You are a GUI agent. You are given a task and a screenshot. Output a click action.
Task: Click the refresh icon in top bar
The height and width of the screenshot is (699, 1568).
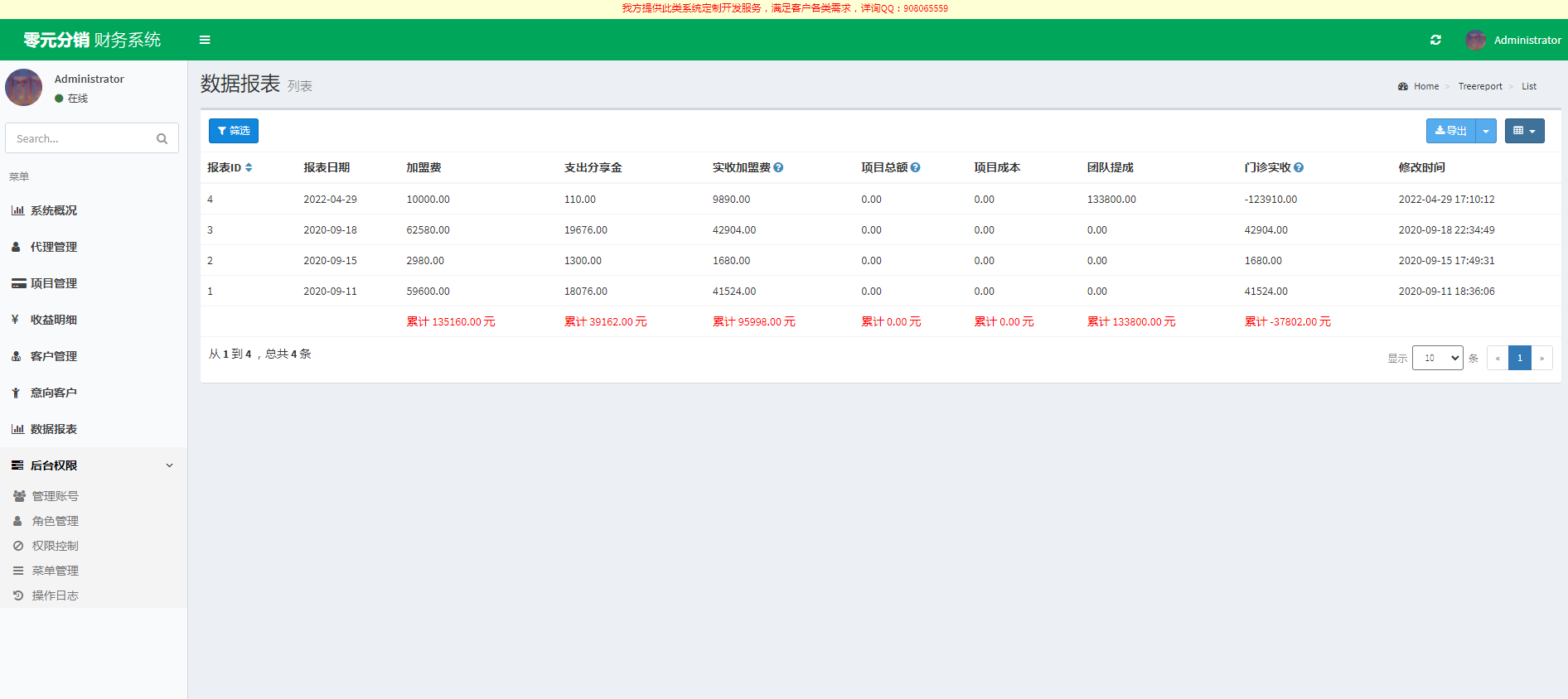1435,40
